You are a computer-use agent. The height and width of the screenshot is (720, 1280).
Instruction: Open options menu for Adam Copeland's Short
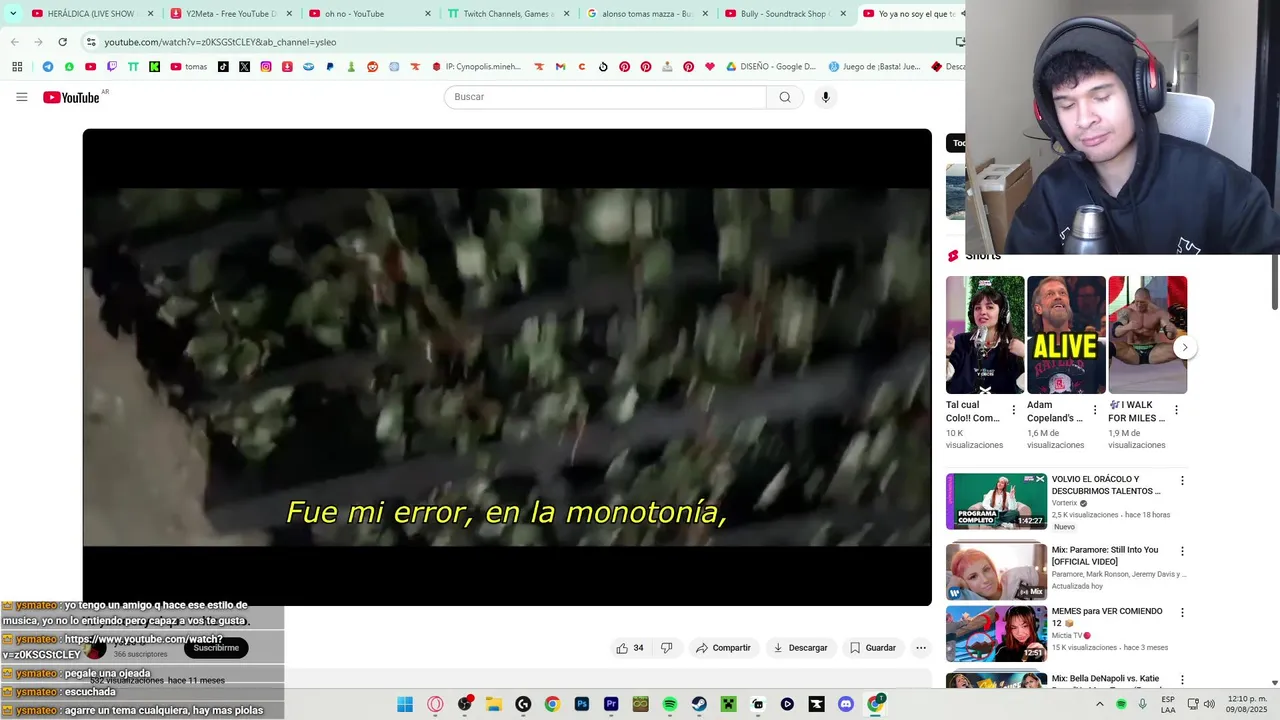(x=1095, y=410)
